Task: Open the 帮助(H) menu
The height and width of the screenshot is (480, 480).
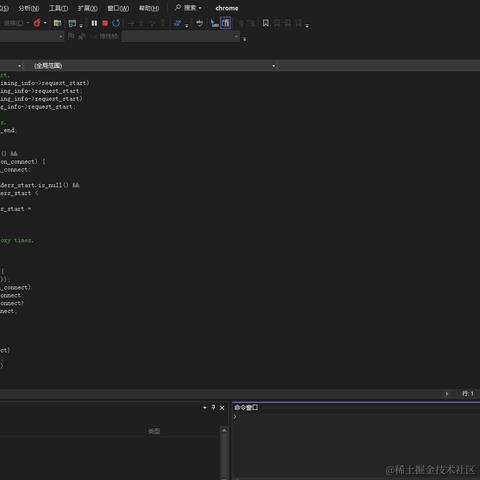Action: (149, 8)
